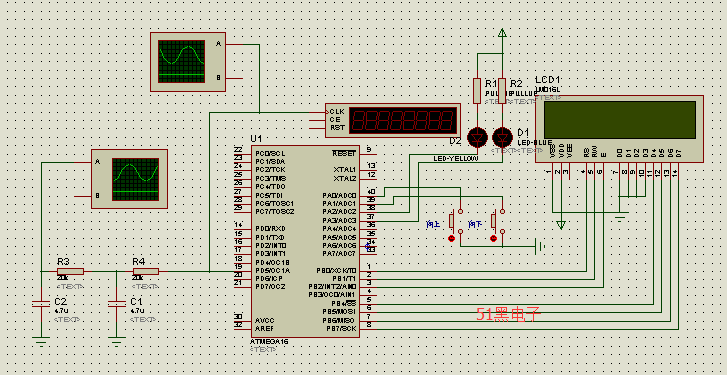Click the red actuator dot under 向上 button
The width and height of the screenshot is (727, 375).
pyautogui.click(x=452, y=238)
